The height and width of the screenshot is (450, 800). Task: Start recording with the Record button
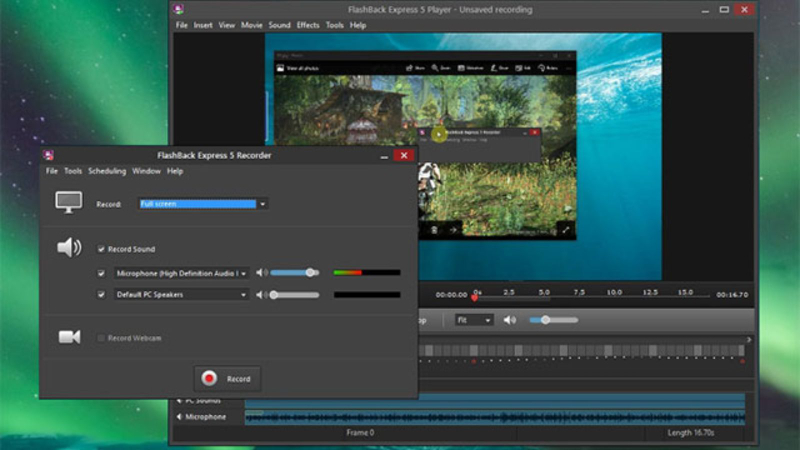(x=227, y=379)
